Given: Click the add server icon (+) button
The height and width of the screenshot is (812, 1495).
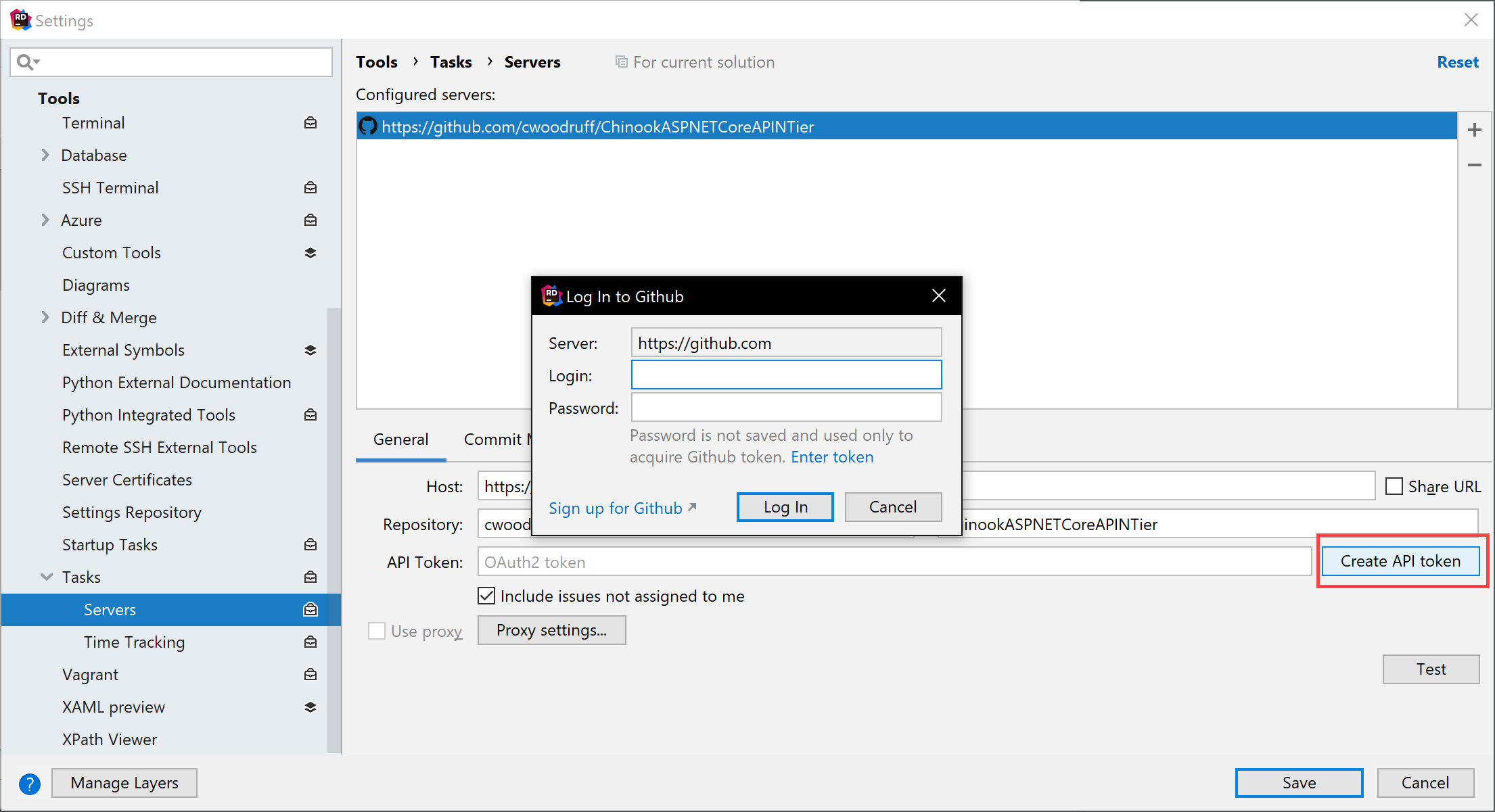Looking at the screenshot, I should point(1475,128).
